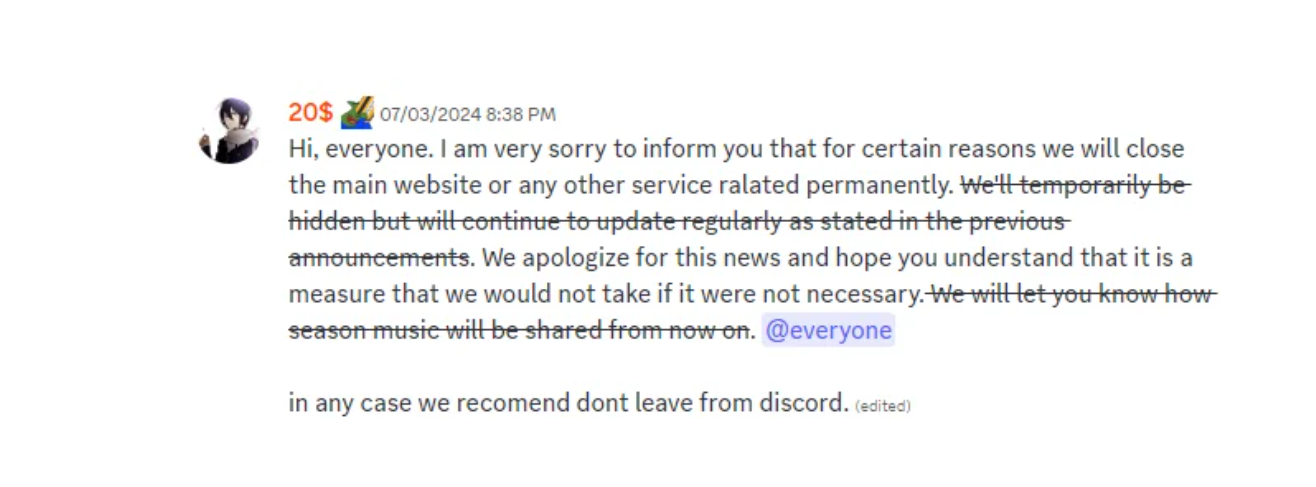Click the struck-through word "announcements"
This screenshot has width=1316, height=487.
[379, 257]
